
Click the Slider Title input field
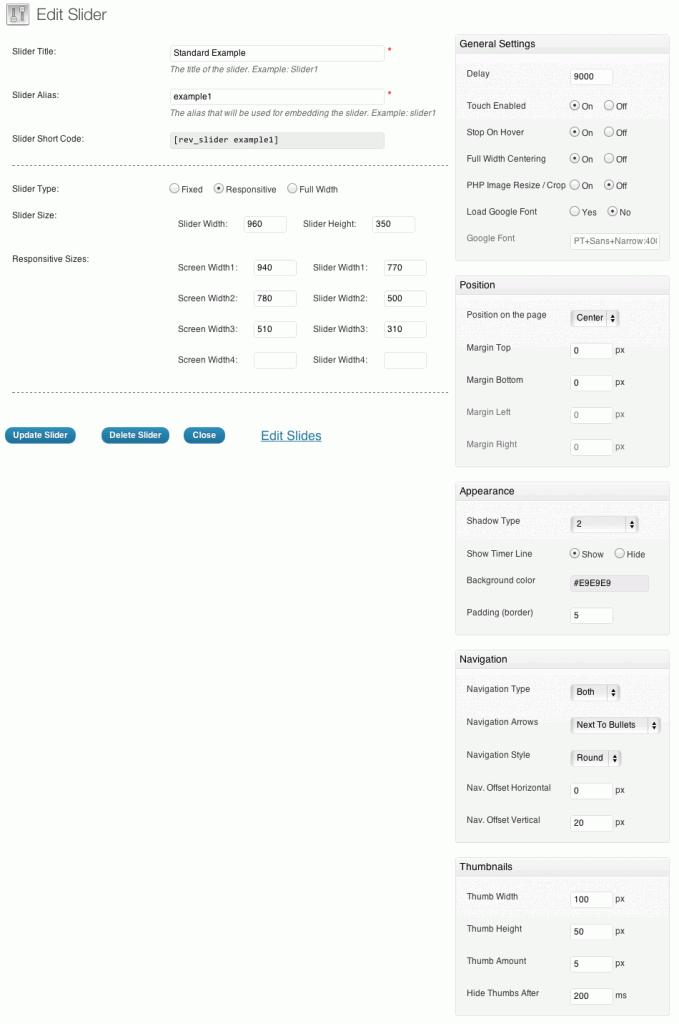277,53
